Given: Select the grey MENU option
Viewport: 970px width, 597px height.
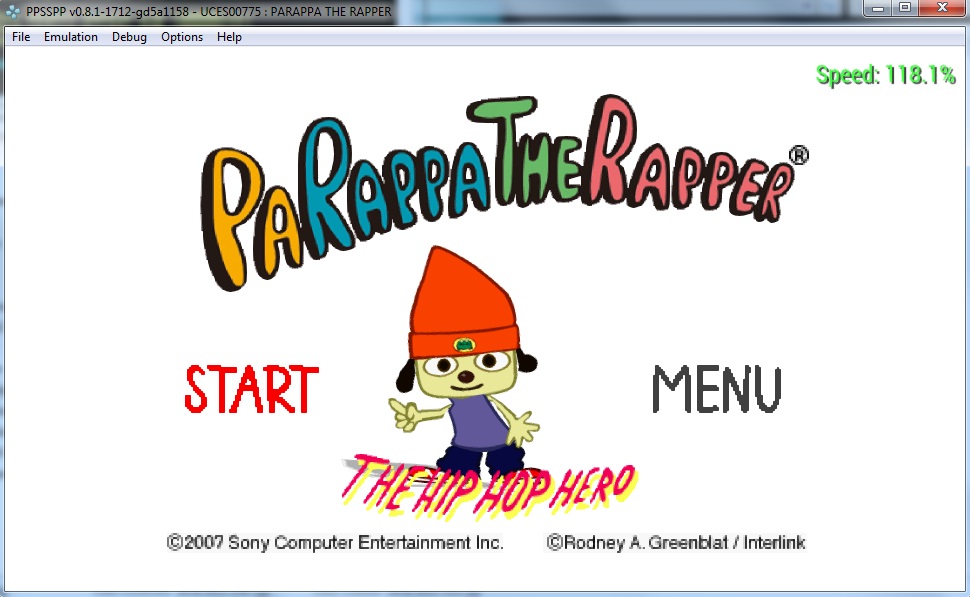Looking at the screenshot, I should click(716, 389).
